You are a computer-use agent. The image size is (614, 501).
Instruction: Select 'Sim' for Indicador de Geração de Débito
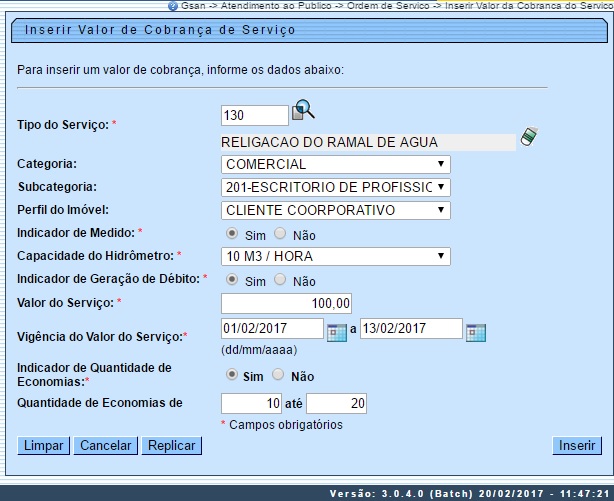click(x=233, y=280)
